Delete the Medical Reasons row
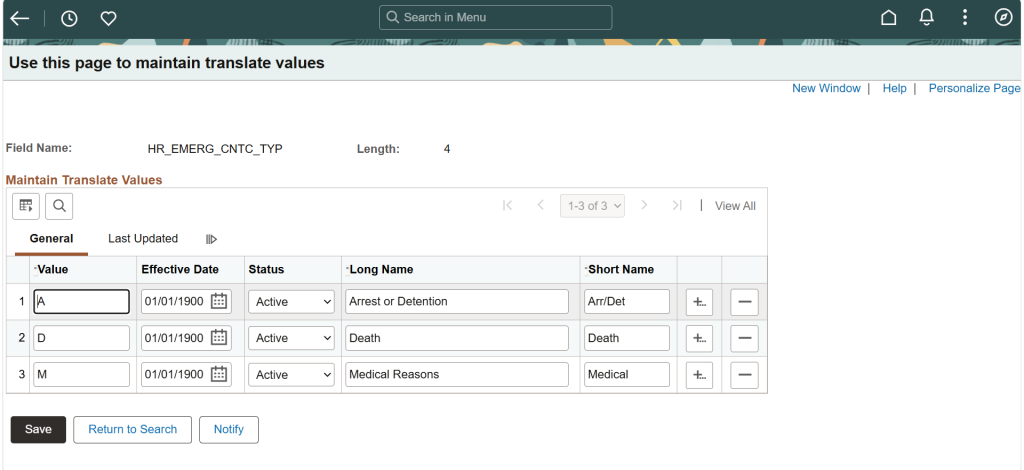Screen dimensions: 1024x470 pos(744,375)
